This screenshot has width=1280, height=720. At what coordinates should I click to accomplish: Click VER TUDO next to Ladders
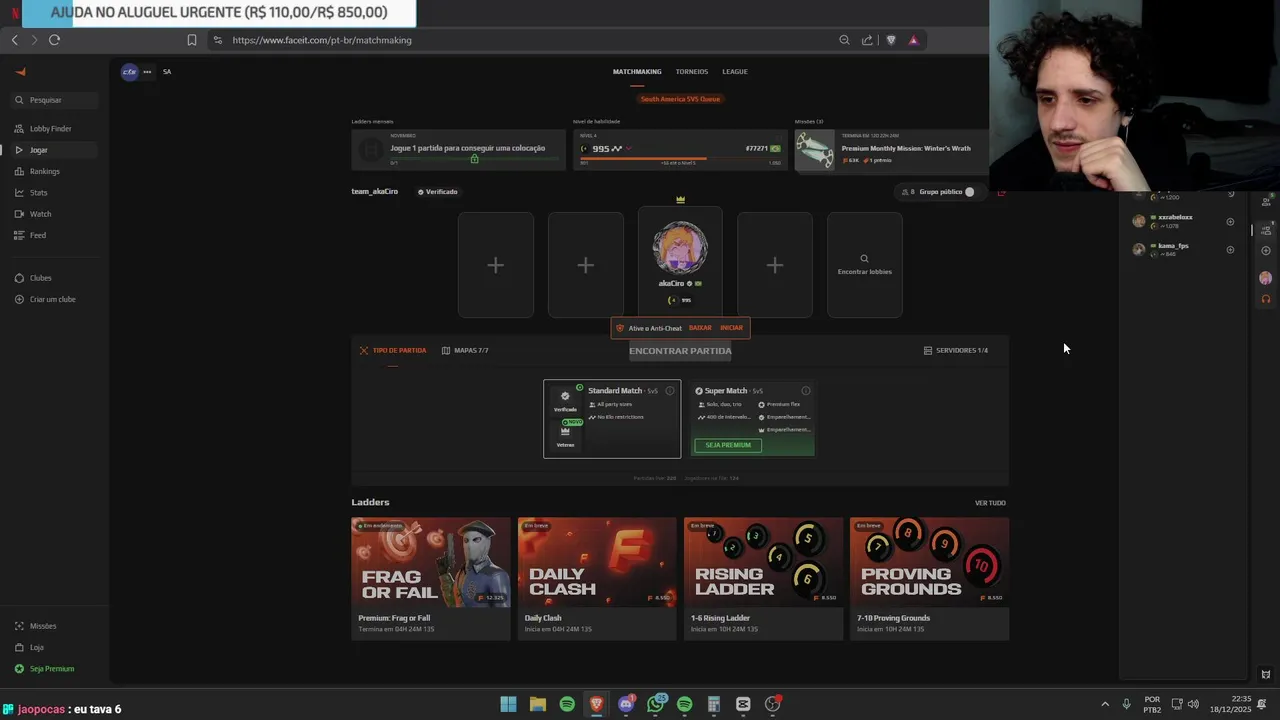(x=990, y=503)
